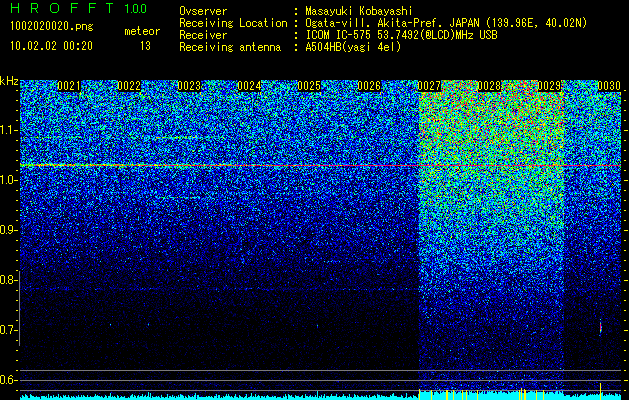The height and width of the screenshot is (400, 629).
Task: Click the 0.7 frequency axis label
Action: coord(7,330)
